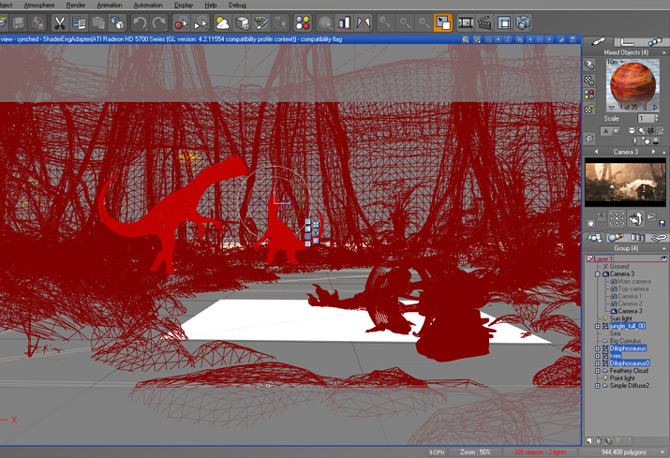The height and width of the screenshot is (458, 670).
Task: Go to next camera with right arrow
Action: (653, 152)
